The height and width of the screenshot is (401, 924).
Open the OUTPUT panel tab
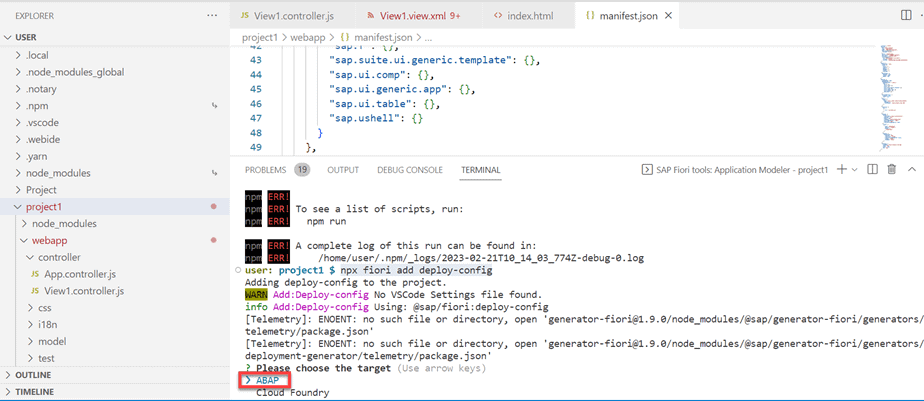coord(343,170)
